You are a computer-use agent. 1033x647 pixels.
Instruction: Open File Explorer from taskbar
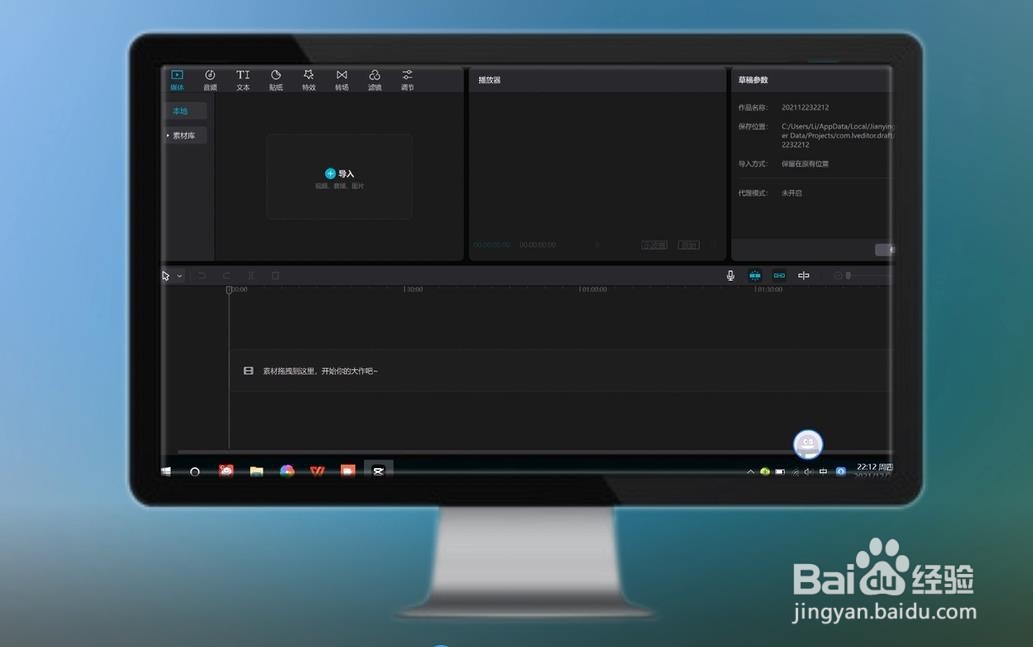point(256,470)
